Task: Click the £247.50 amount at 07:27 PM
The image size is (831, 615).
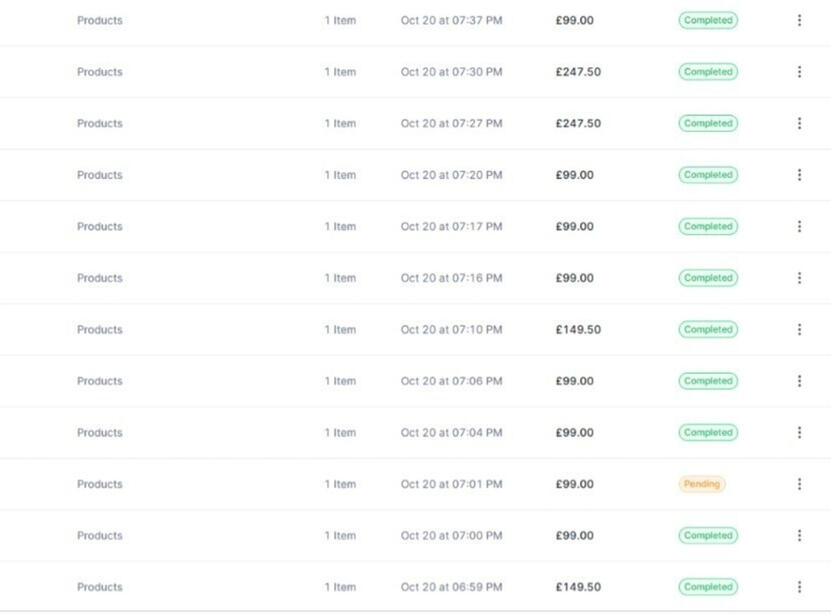Action: point(578,123)
